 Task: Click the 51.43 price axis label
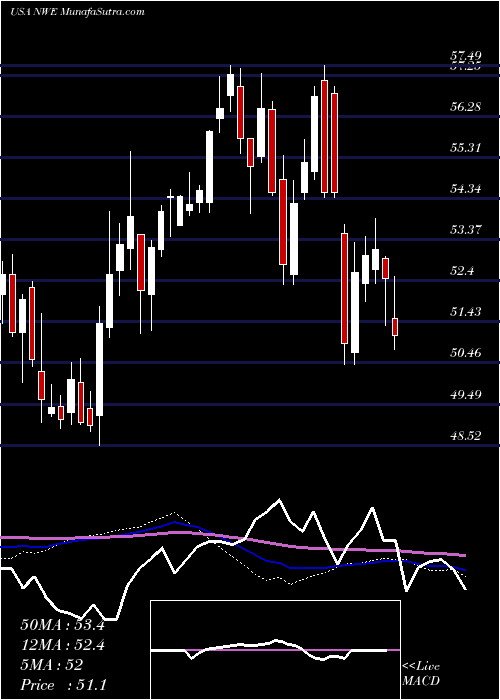click(x=466, y=312)
